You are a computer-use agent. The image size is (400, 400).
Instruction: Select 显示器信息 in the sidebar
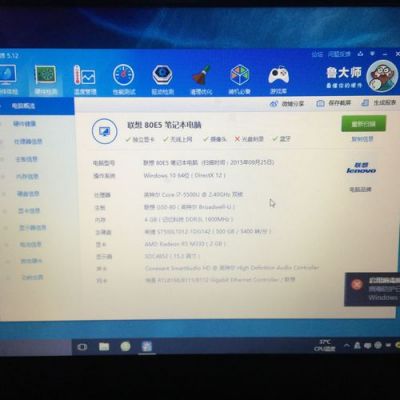click(x=32, y=228)
